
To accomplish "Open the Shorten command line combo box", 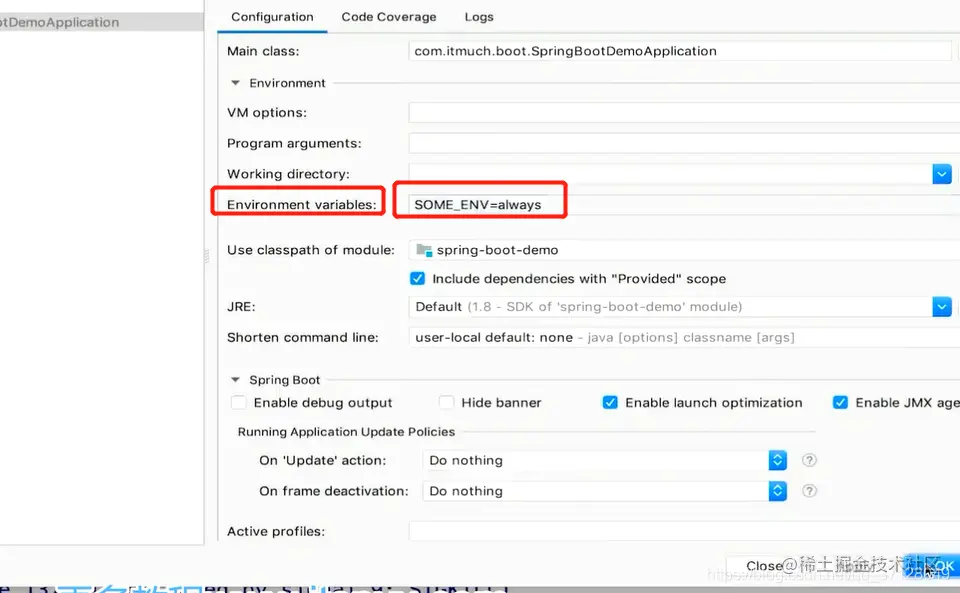I will (x=684, y=337).
